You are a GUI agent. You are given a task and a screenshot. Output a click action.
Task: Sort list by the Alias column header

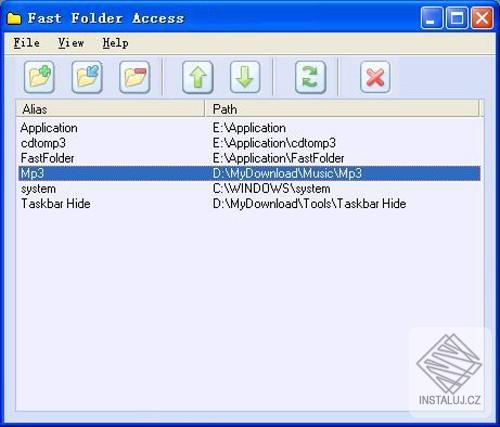[110, 109]
